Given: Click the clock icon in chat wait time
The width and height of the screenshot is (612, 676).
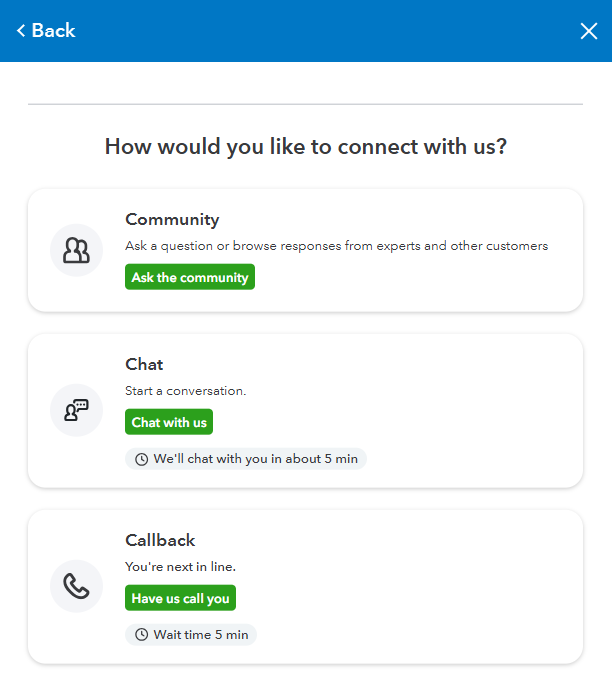Looking at the screenshot, I should [x=141, y=459].
